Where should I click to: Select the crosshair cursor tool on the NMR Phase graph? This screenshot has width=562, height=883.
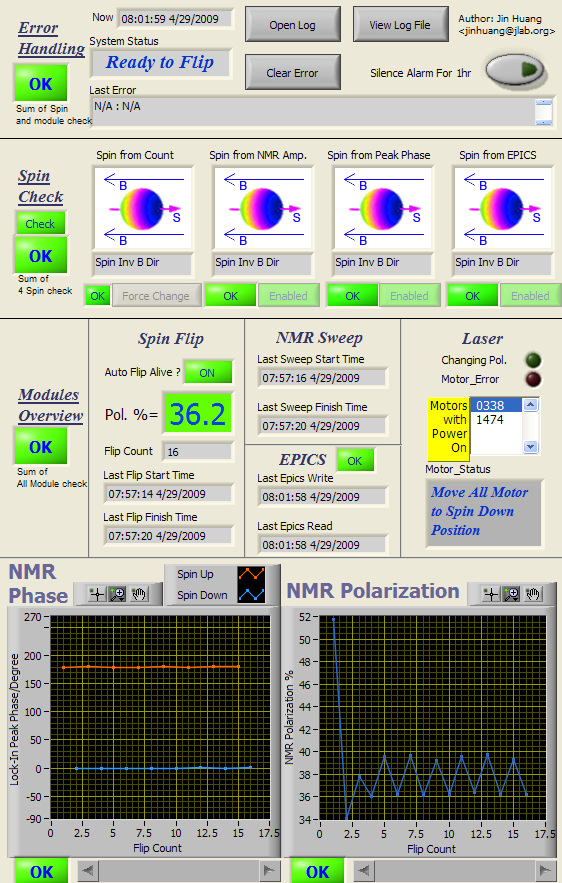[97, 594]
